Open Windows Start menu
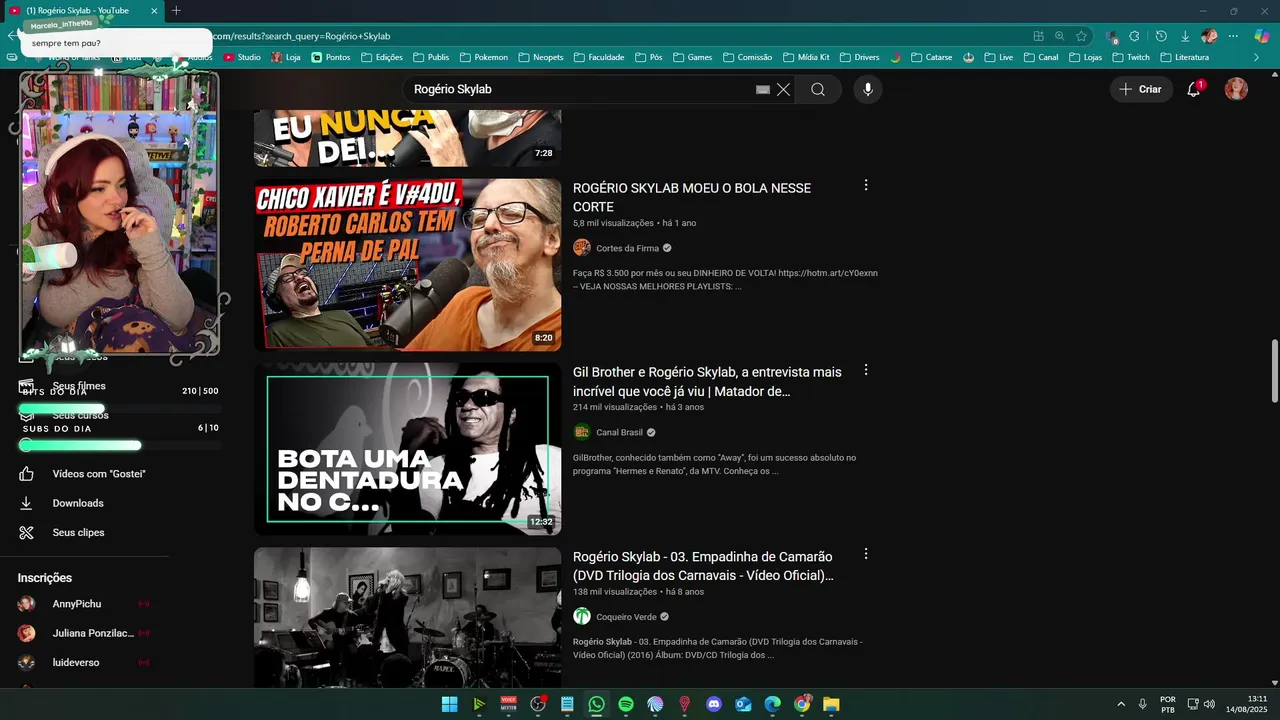The image size is (1280, 720). tap(449, 704)
